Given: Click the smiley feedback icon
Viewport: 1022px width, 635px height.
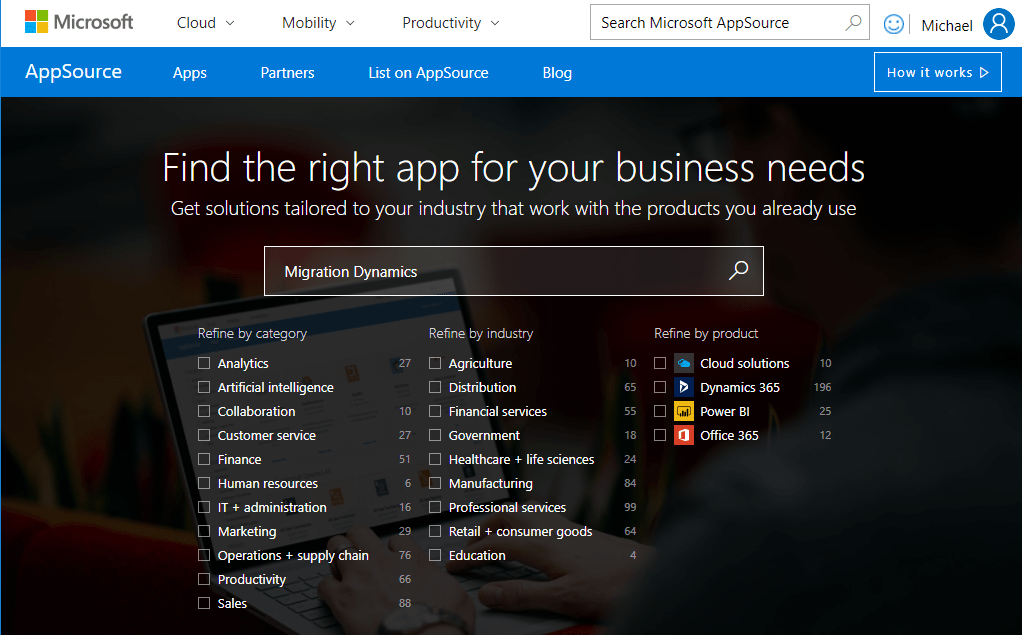Looking at the screenshot, I should tap(894, 24).
